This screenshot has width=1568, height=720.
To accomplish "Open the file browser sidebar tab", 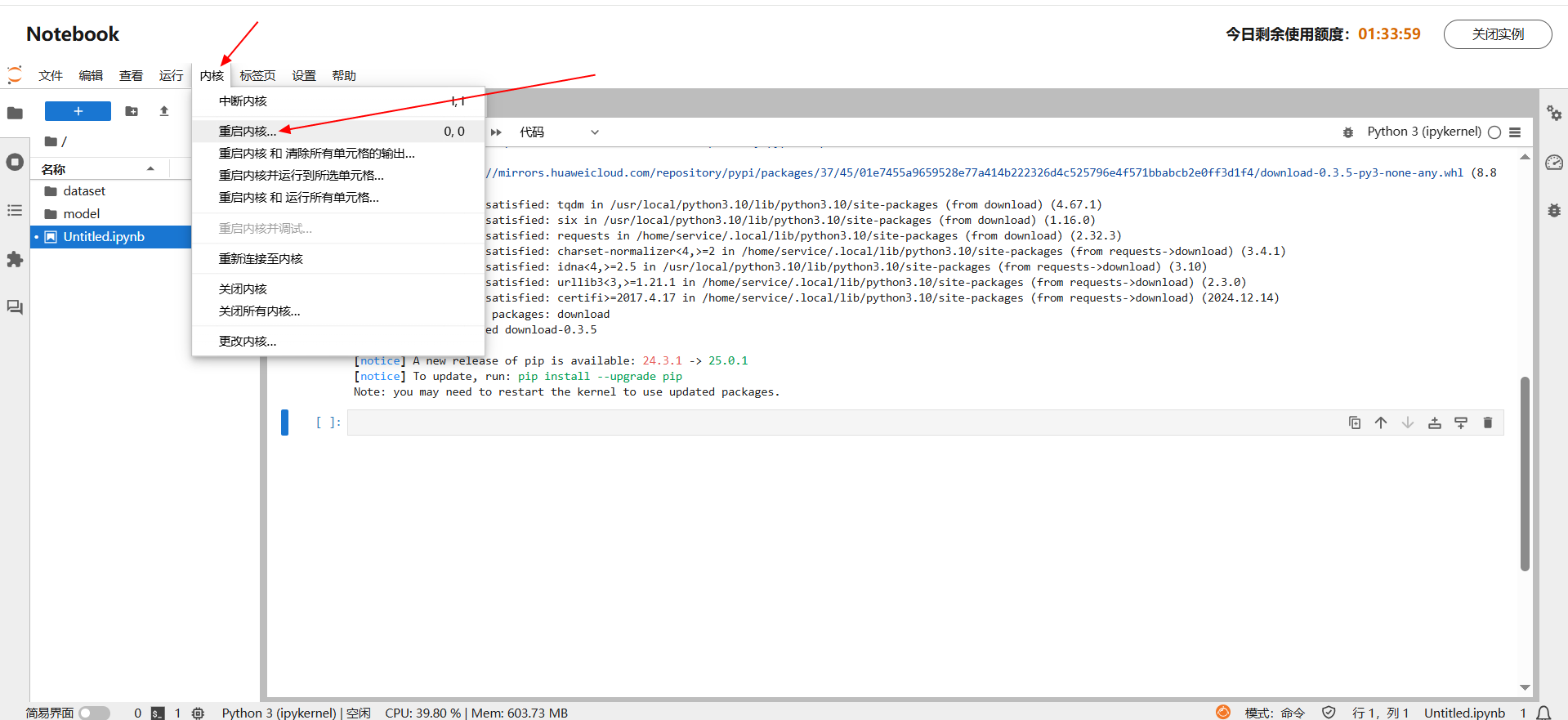I will click(15, 113).
